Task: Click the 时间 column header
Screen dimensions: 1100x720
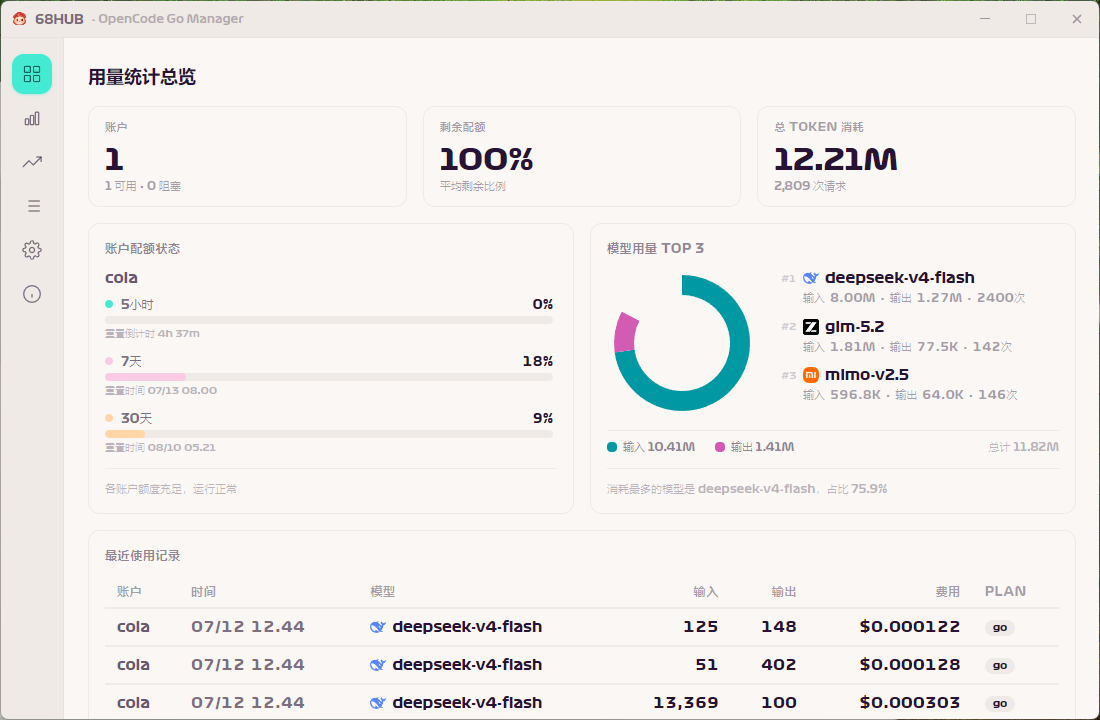Action: point(203,592)
